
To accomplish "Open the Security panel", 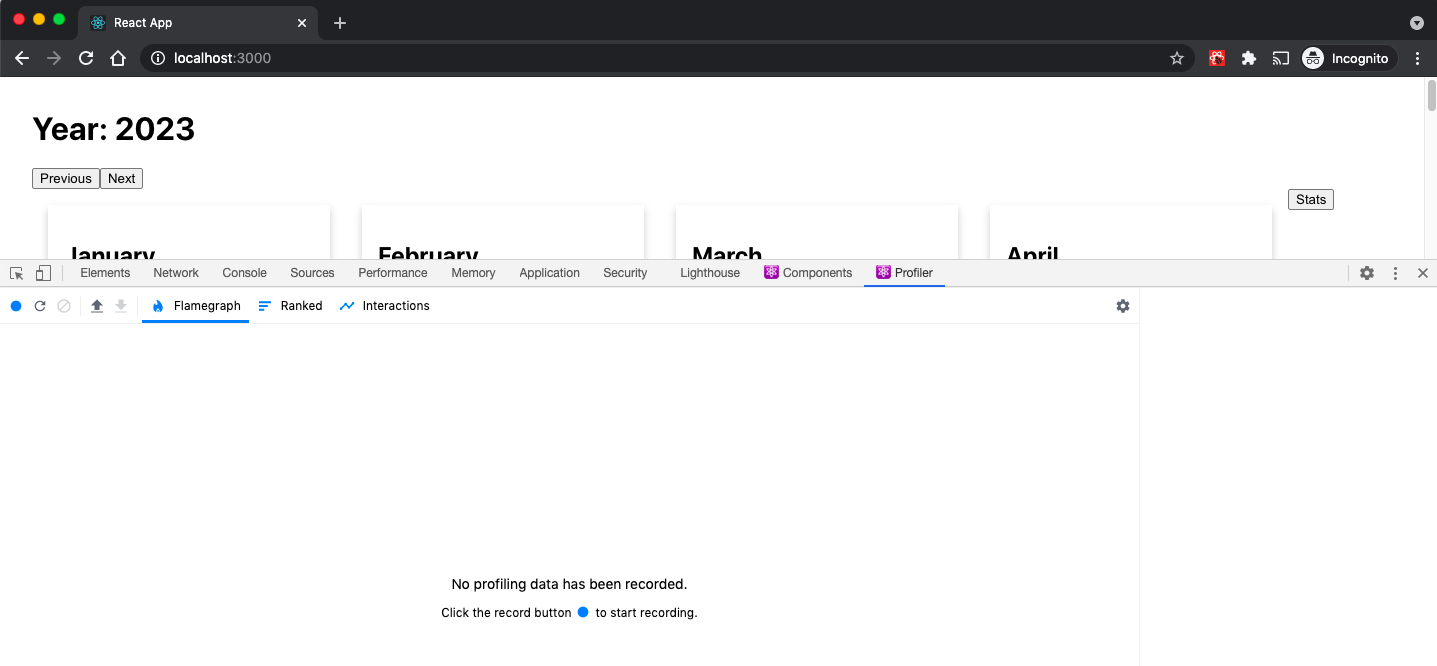I will point(625,273).
